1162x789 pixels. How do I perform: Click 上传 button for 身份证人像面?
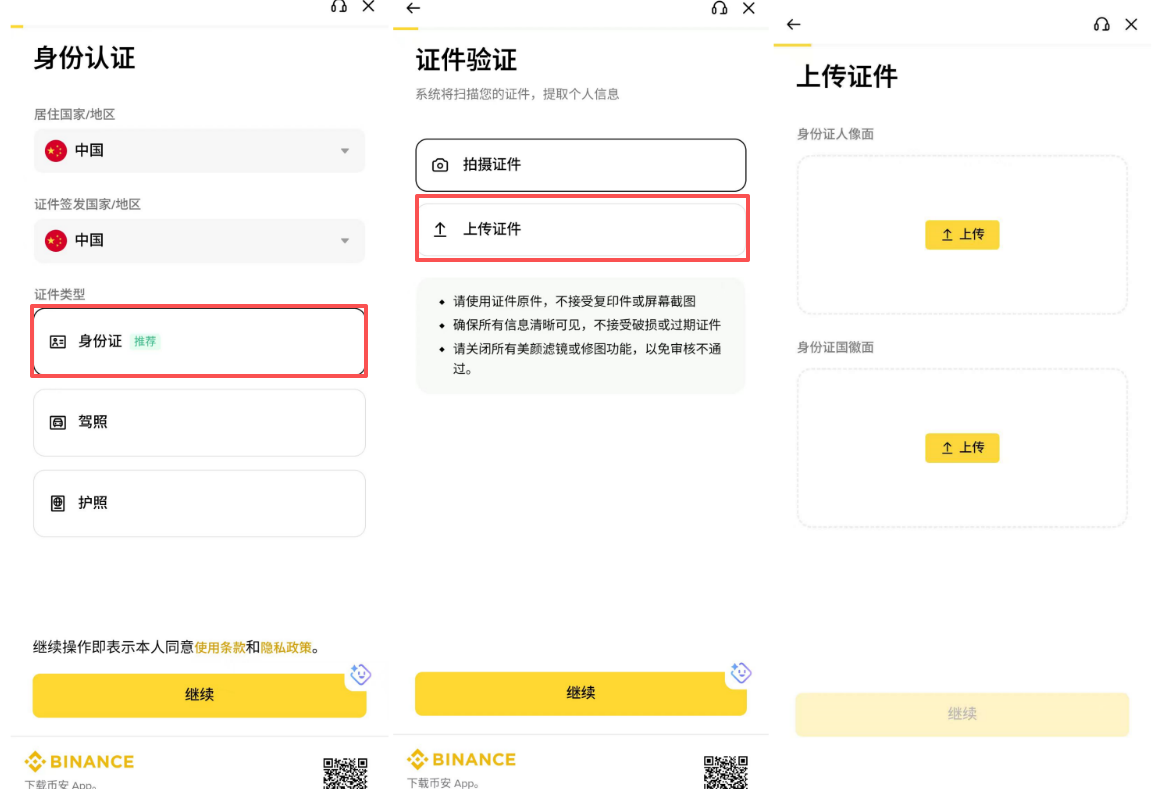(962, 235)
